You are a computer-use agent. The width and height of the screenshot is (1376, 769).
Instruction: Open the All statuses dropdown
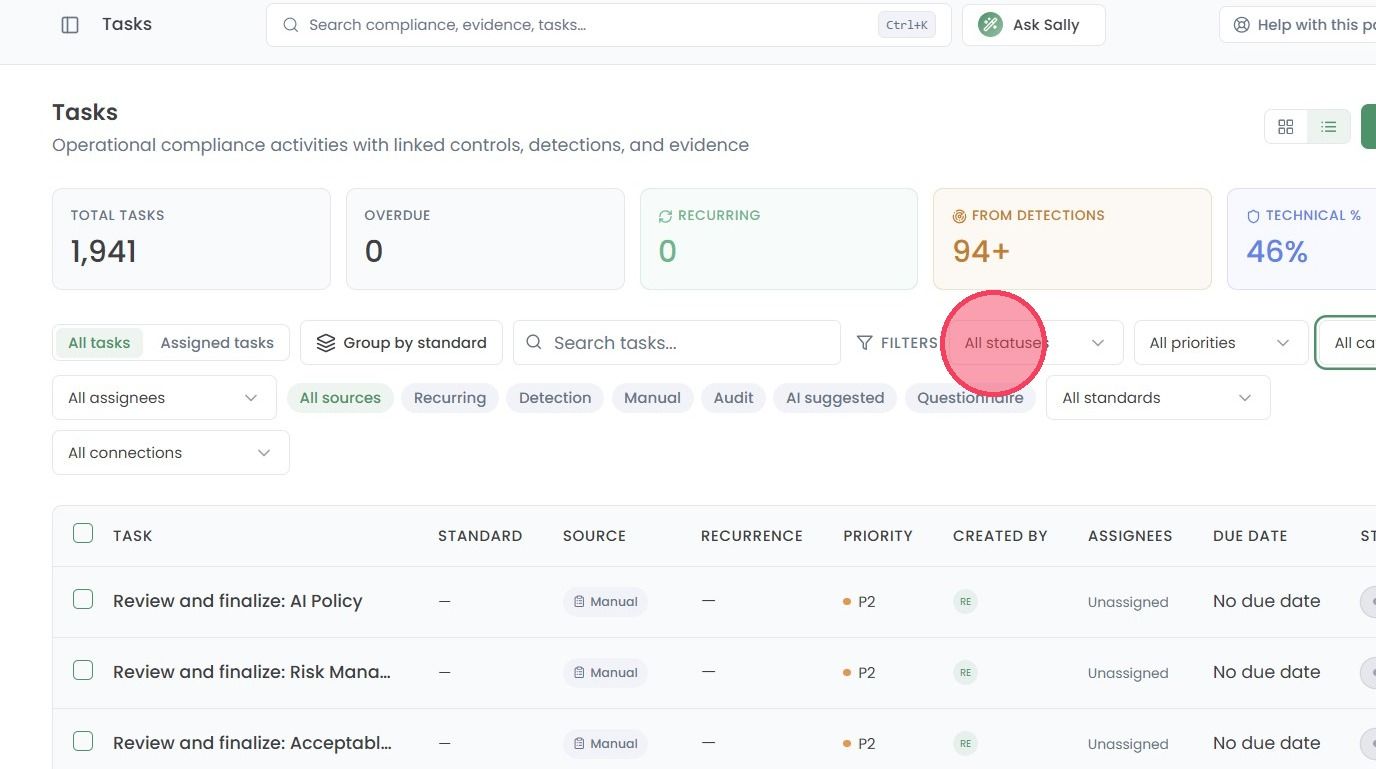[1036, 343]
